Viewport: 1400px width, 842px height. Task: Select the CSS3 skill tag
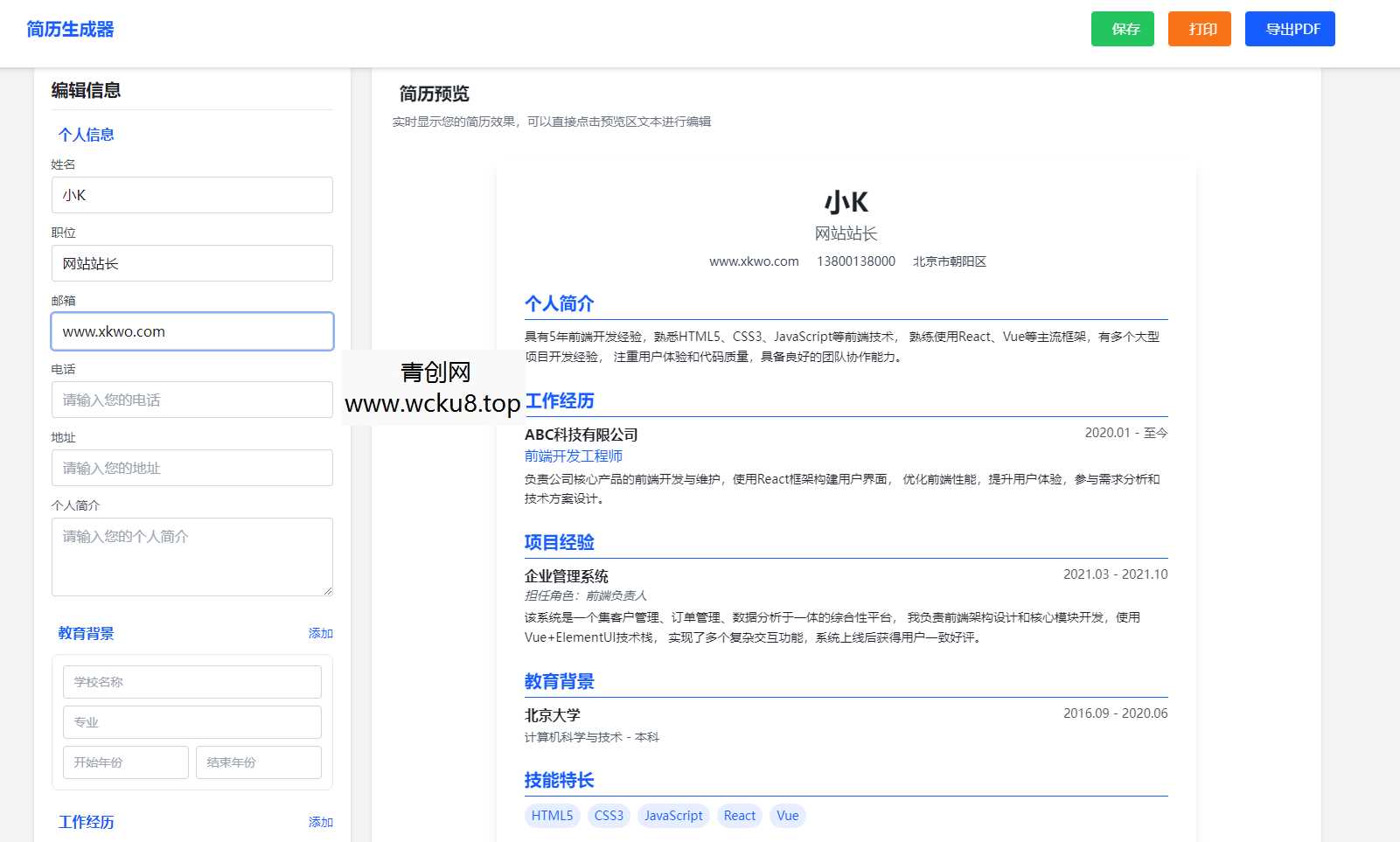[608, 815]
